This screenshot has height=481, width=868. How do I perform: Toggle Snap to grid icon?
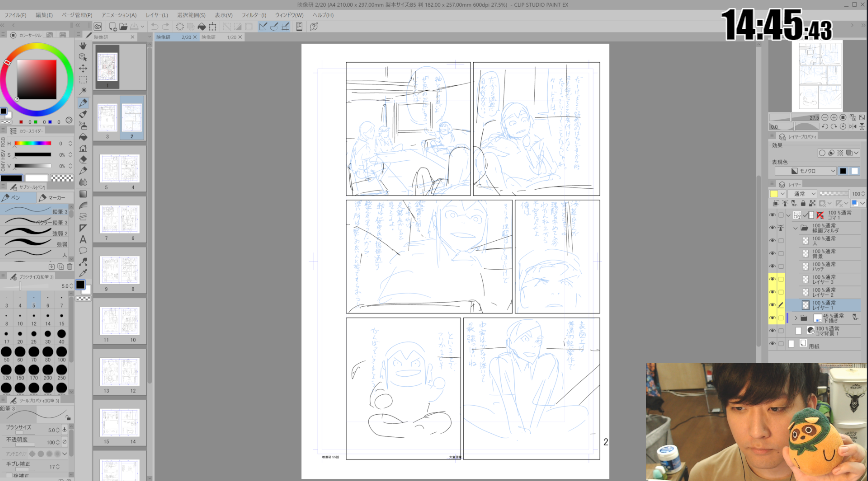pos(285,27)
